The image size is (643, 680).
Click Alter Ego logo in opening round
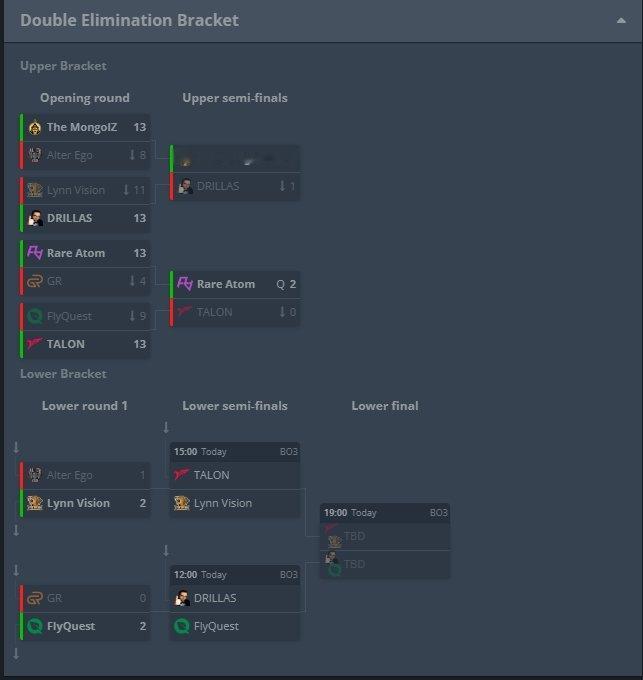coord(35,155)
